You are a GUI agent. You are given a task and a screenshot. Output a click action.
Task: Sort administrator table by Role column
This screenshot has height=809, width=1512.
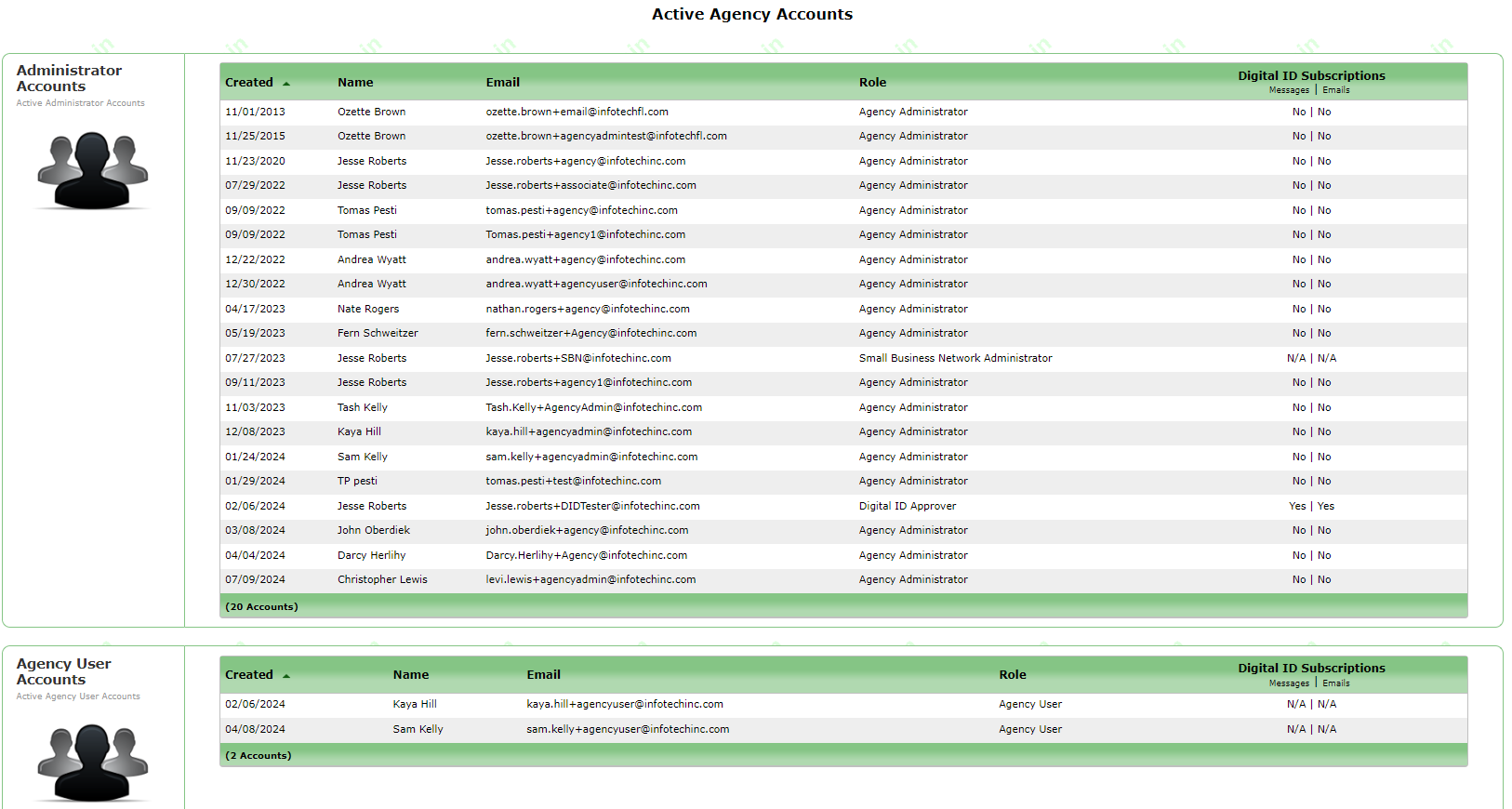click(x=872, y=83)
